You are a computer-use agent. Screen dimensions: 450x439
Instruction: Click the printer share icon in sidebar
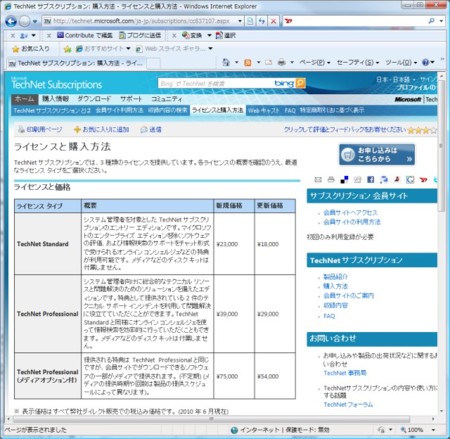click(331, 180)
